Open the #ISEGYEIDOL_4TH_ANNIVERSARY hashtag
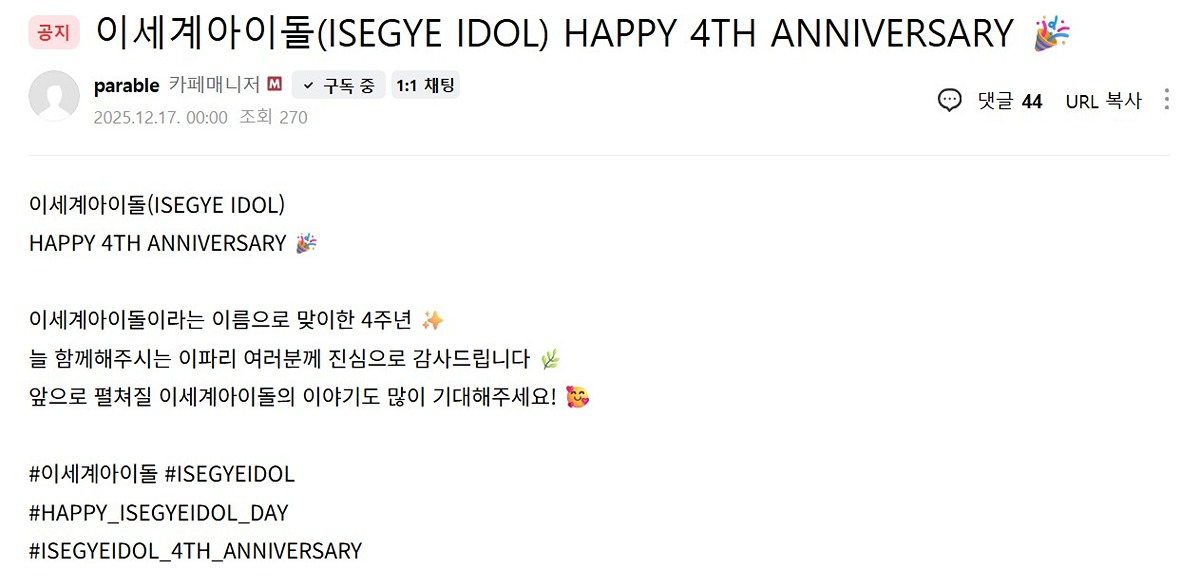The height and width of the screenshot is (588, 1200). click(x=195, y=551)
